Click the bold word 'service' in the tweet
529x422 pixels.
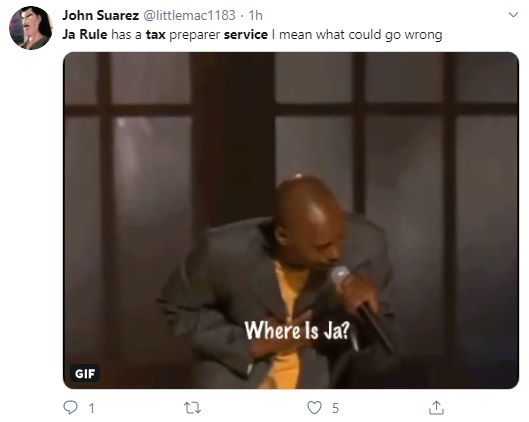[x=246, y=34]
